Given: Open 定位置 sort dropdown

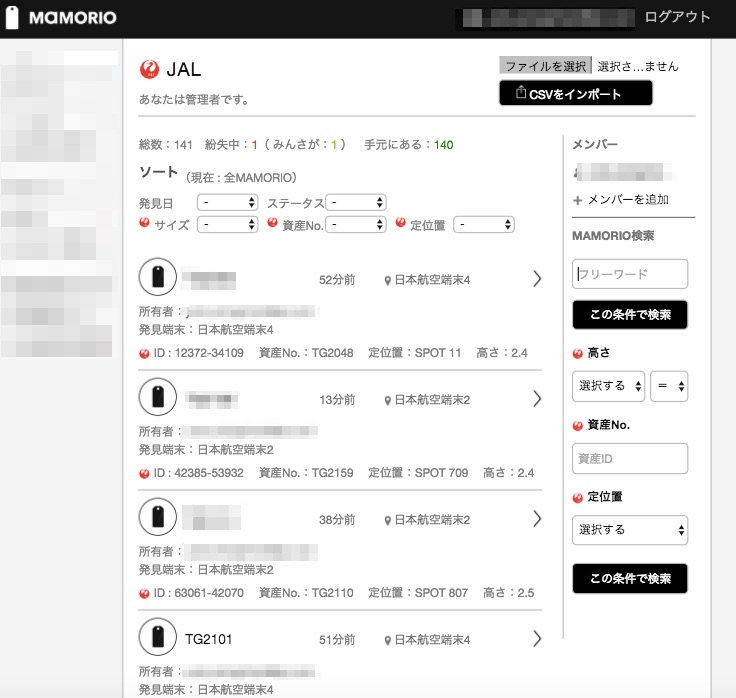Looking at the screenshot, I should pyautogui.click(x=484, y=224).
